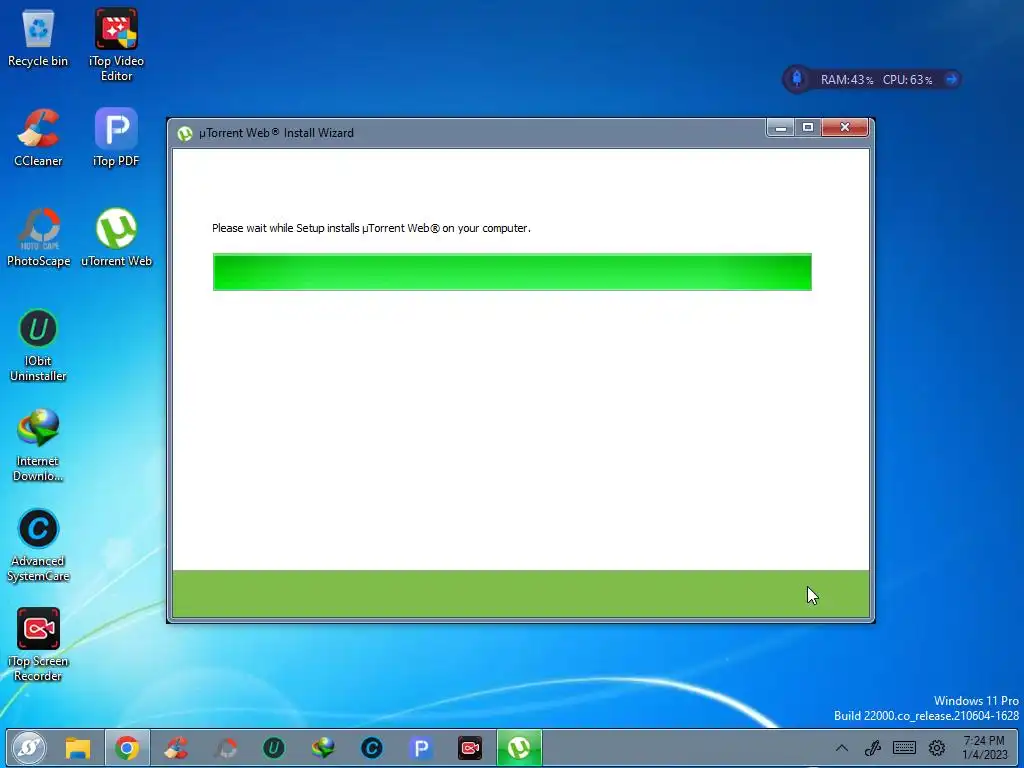The height and width of the screenshot is (768, 1024).
Task: Click the µTorrent logo in wizard title bar
Action: (185, 133)
